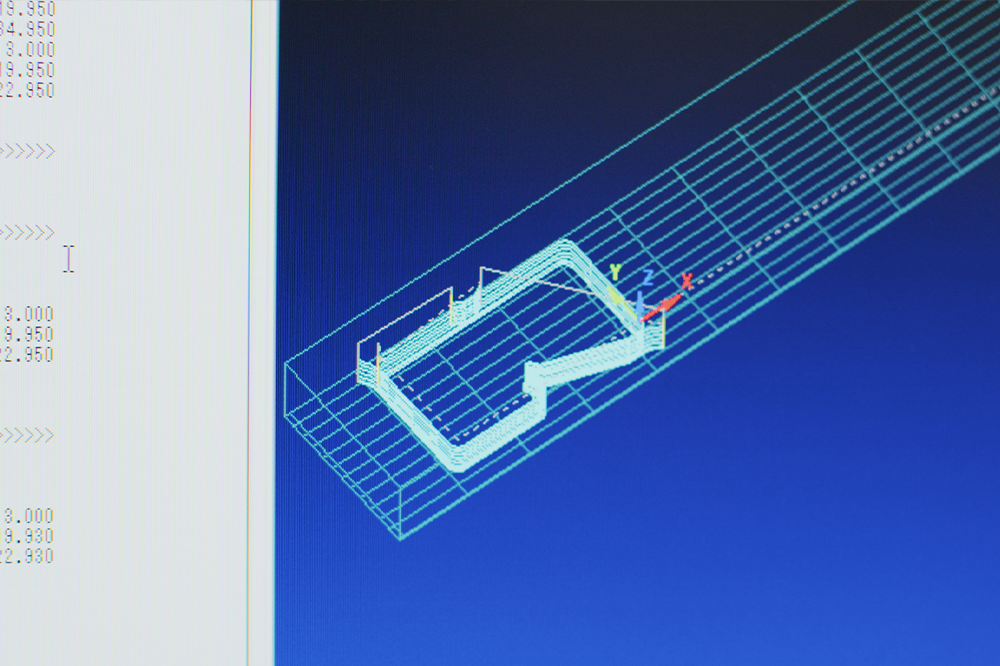Screen dimensions: 1000x666
Task: Click the first >>>>> separator marker
Action: [x=27, y=151]
